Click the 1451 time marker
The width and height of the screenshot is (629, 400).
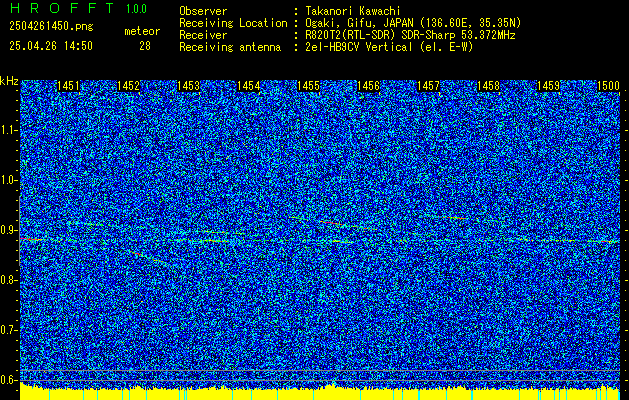tap(69, 86)
